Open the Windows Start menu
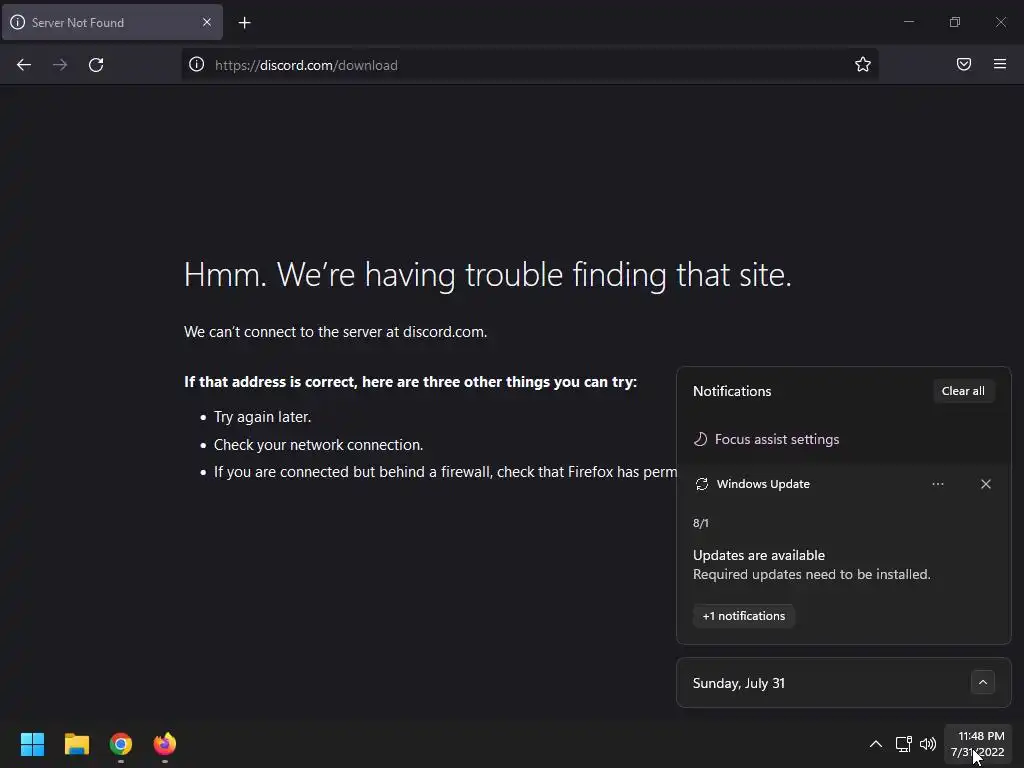1024x768 pixels. click(33, 744)
